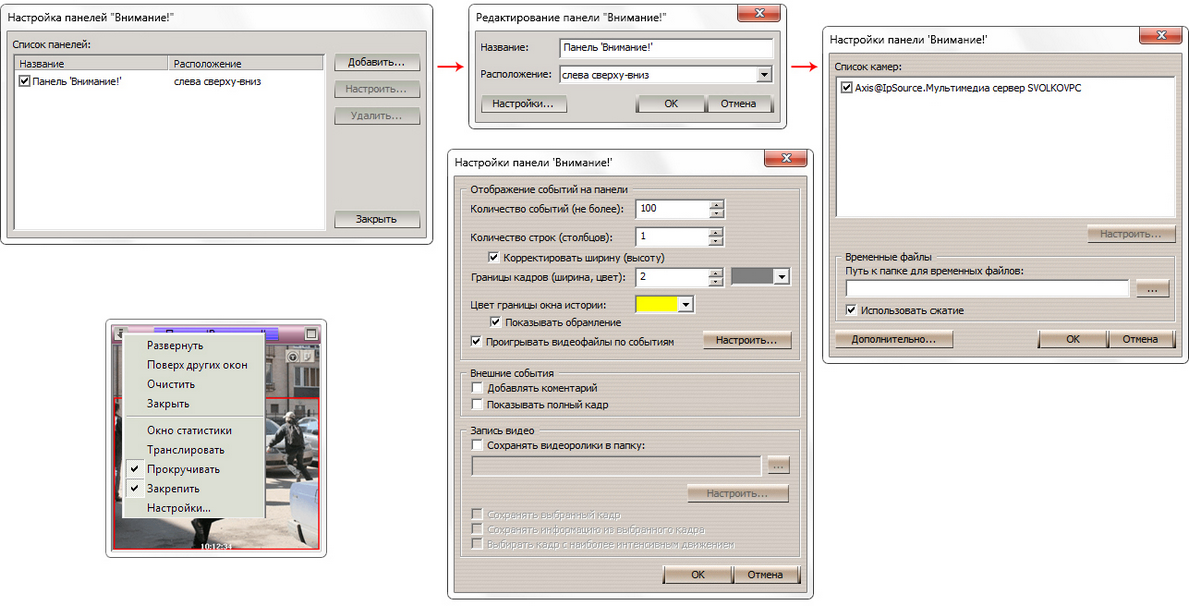Click the round arrow icon over the video frame

coord(293,356)
